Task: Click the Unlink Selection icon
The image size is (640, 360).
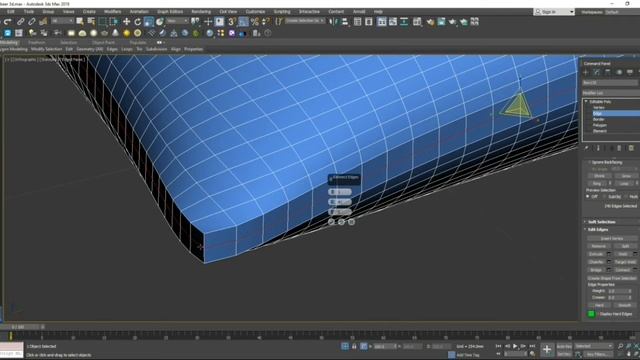Action: 31,22
